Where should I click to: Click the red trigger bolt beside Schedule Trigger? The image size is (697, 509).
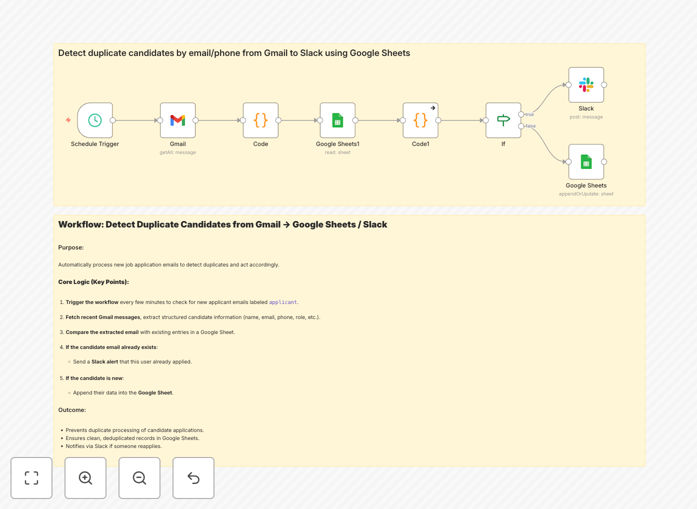click(x=68, y=120)
